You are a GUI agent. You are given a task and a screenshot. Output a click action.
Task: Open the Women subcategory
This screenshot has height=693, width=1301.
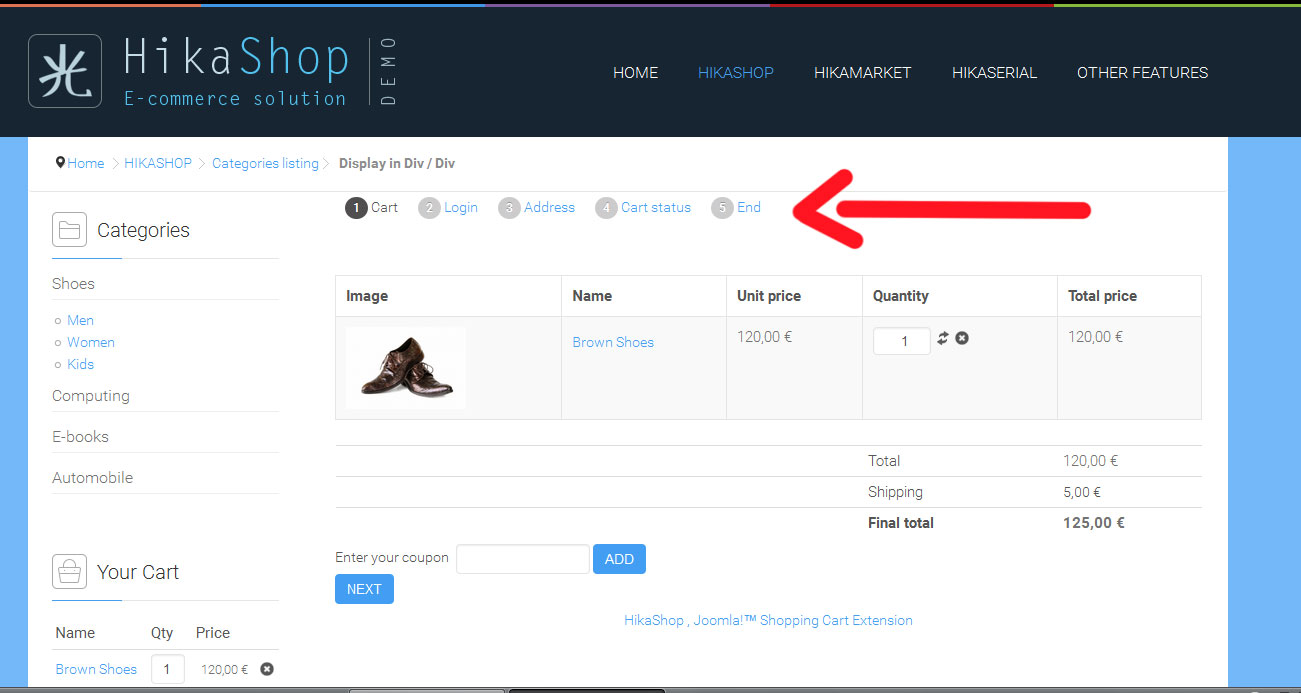(91, 342)
